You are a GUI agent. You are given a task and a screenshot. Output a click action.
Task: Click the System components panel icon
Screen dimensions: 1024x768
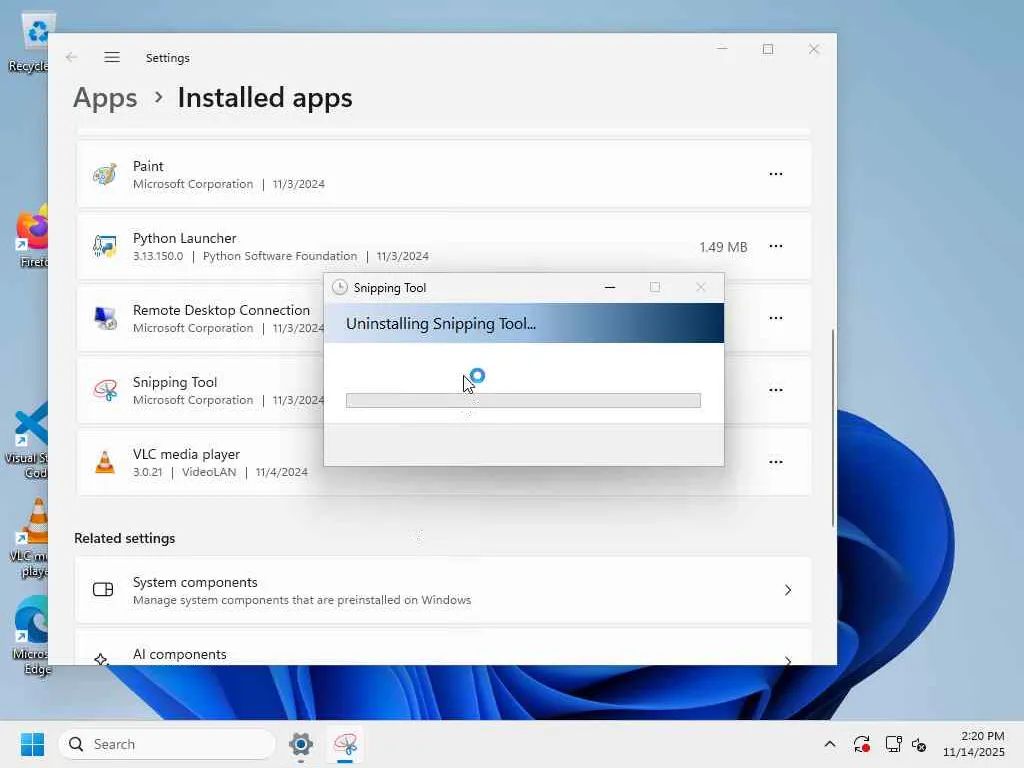click(103, 590)
